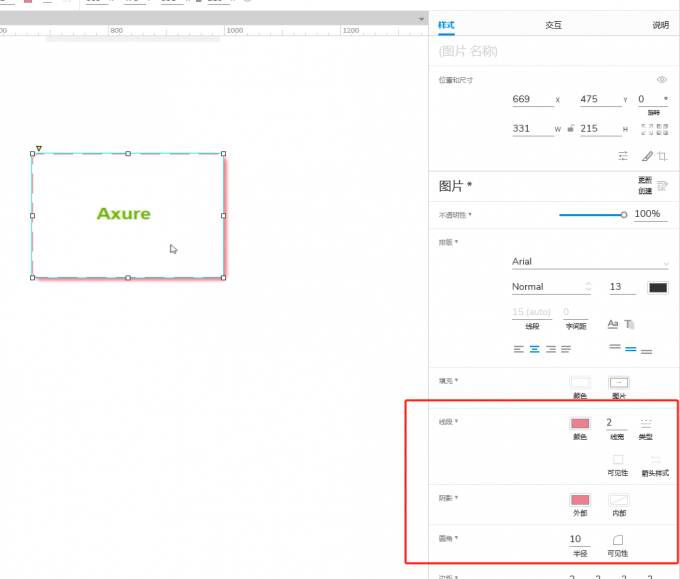Viewport: 680px width, 579px height.
Task: Open the 说明 tab
Action: [x=660, y=25]
